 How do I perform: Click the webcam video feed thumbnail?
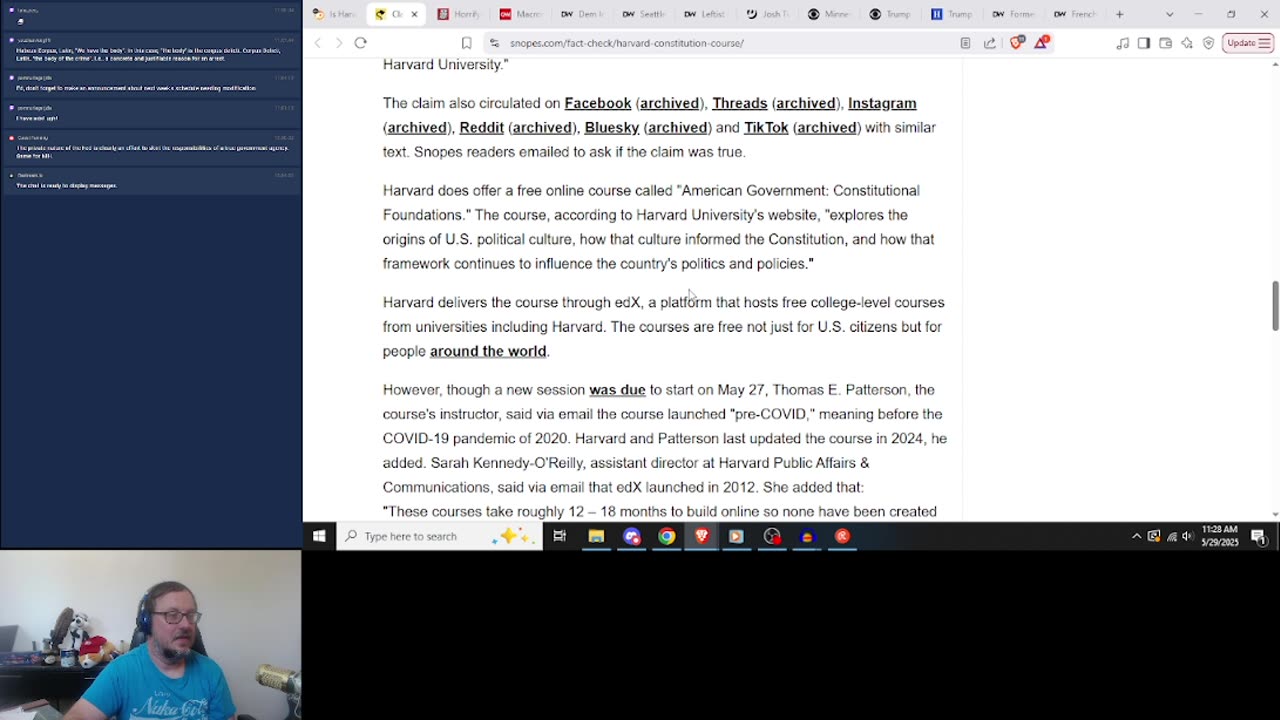click(x=151, y=635)
